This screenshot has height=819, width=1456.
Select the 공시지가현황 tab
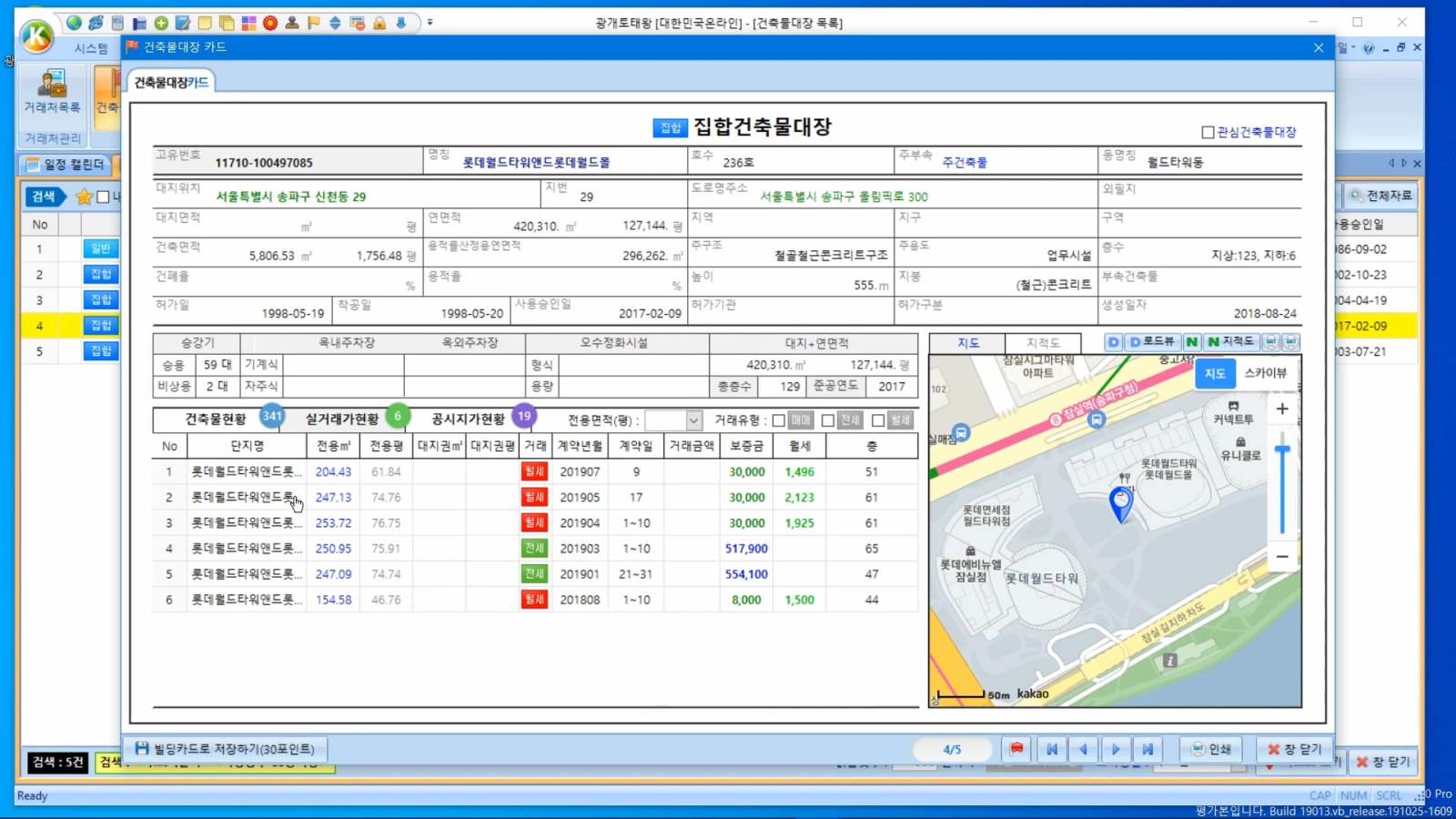tap(468, 419)
